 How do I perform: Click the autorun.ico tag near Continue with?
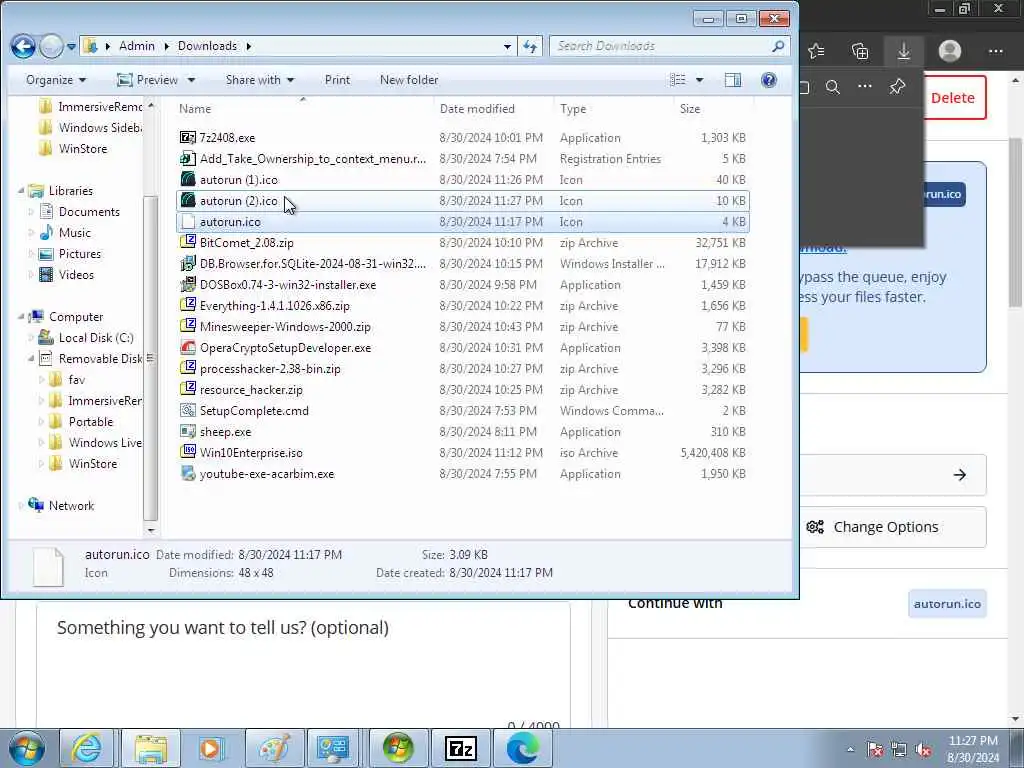(x=947, y=604)
